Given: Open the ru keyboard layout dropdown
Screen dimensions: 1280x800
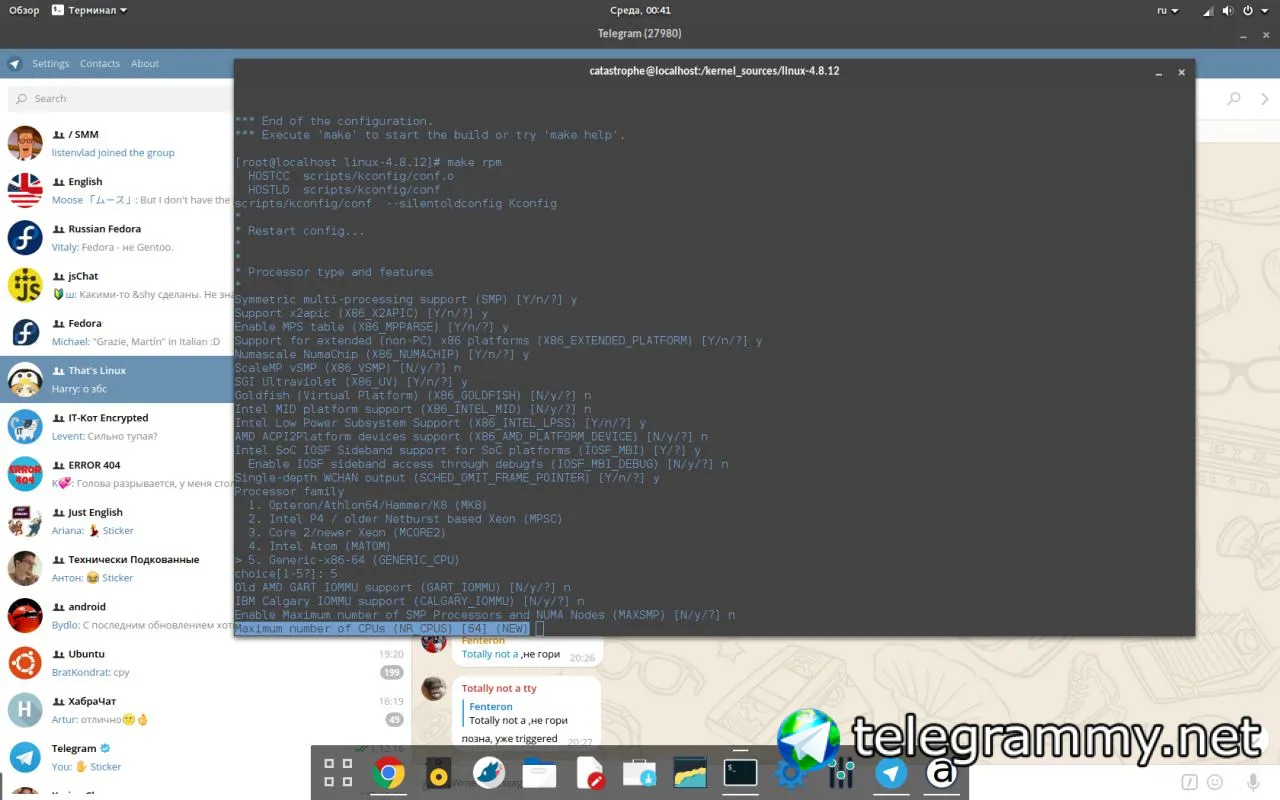Looking at the screenshot, I should pos(1168,11).
